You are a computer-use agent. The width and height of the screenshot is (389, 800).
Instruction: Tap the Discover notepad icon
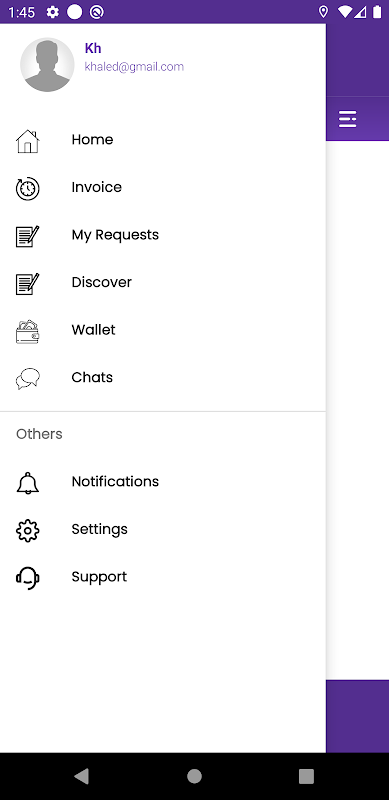pos(28,284)
